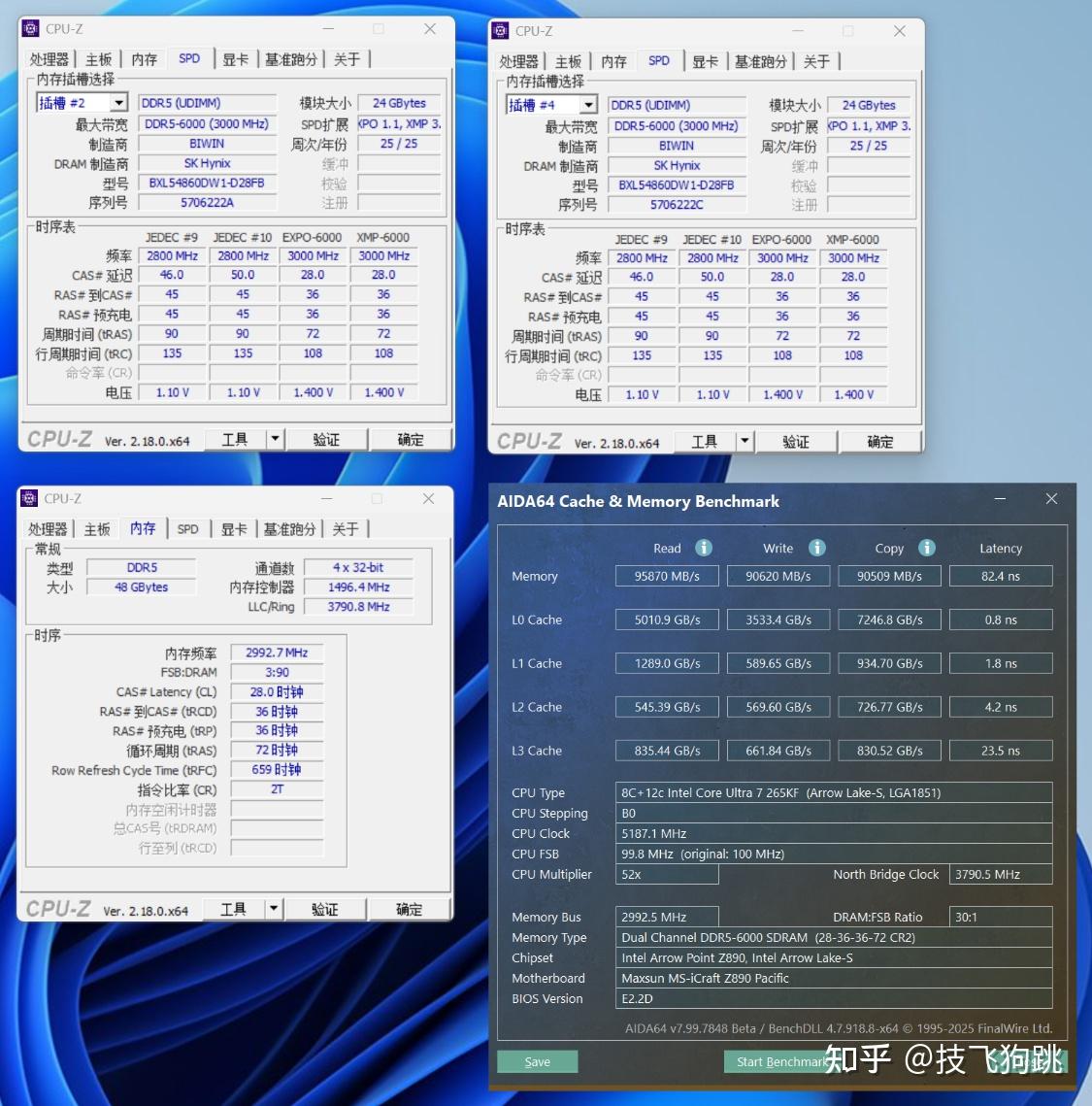The height and width of the screenshot is (1106, 1092).
Task: Open 主板 tab in memory window
Action: (x=96, y=529)
